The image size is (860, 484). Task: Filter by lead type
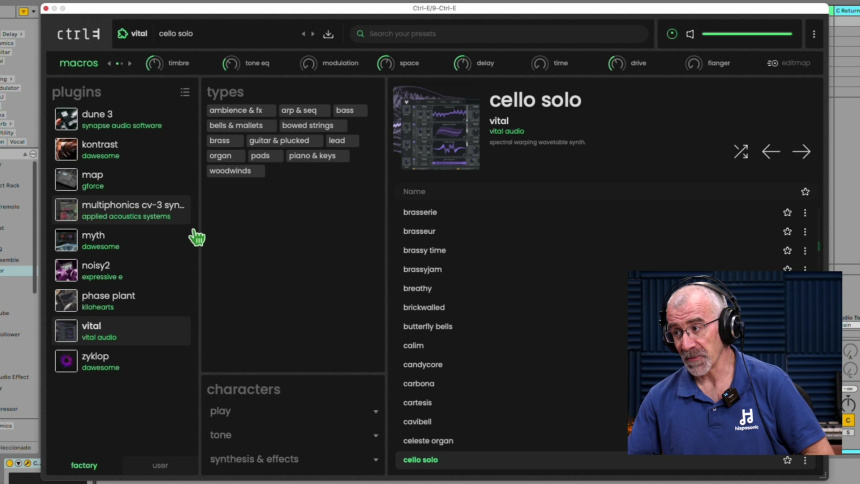[342, 140]
